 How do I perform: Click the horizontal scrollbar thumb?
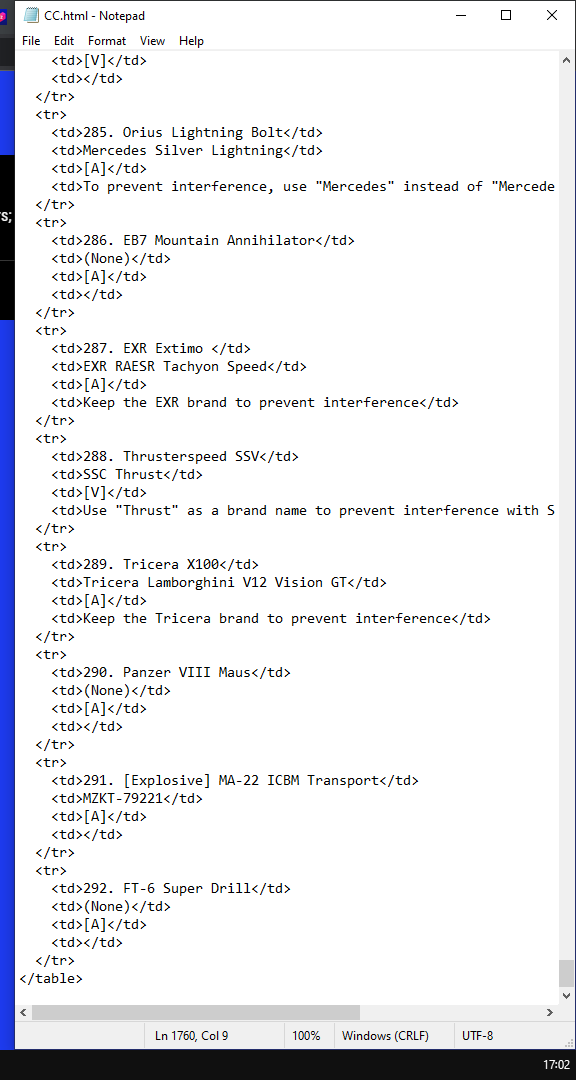(x=196, y=1012)
